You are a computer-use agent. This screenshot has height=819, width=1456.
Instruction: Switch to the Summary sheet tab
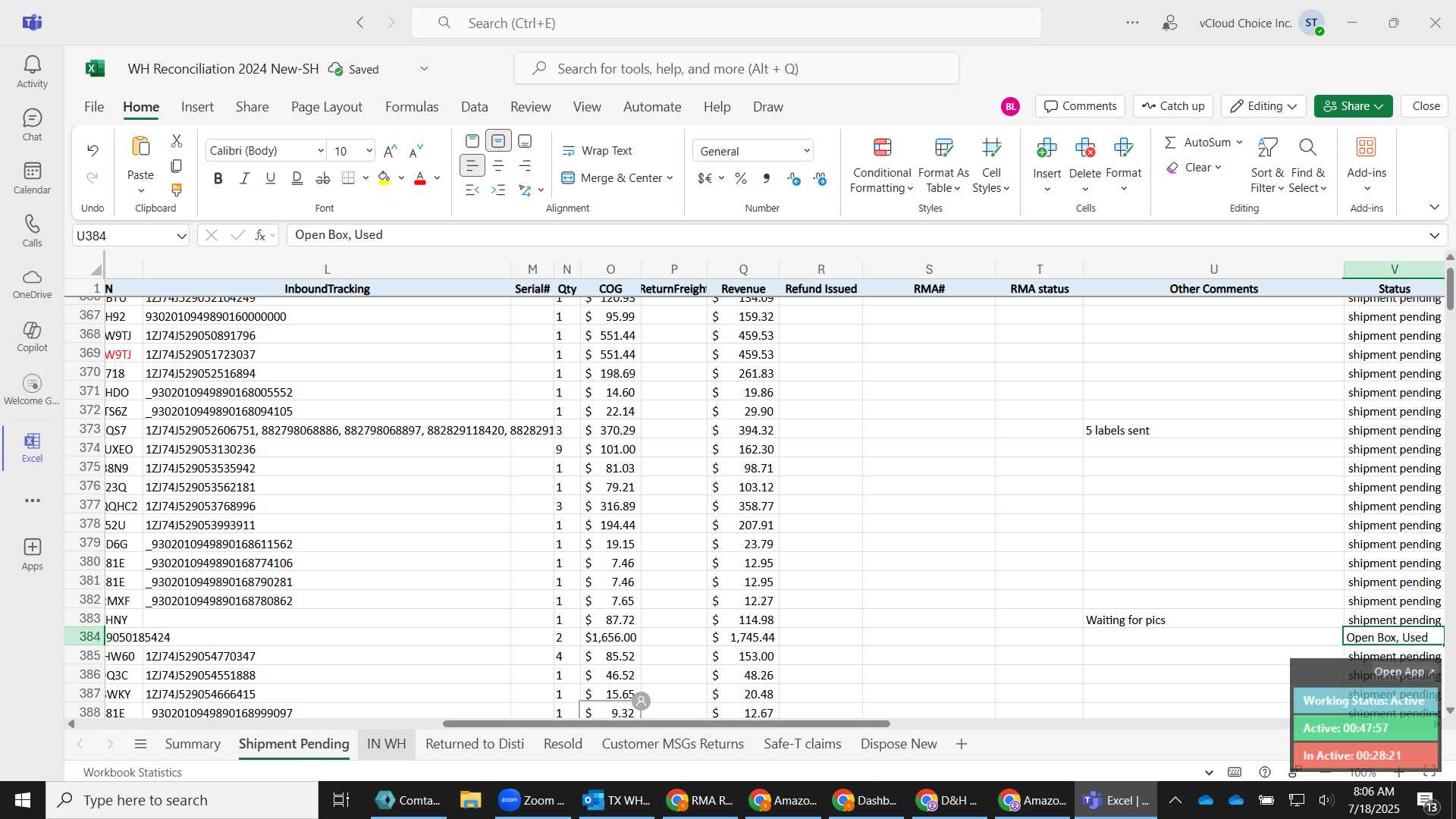tap(193, 744)
